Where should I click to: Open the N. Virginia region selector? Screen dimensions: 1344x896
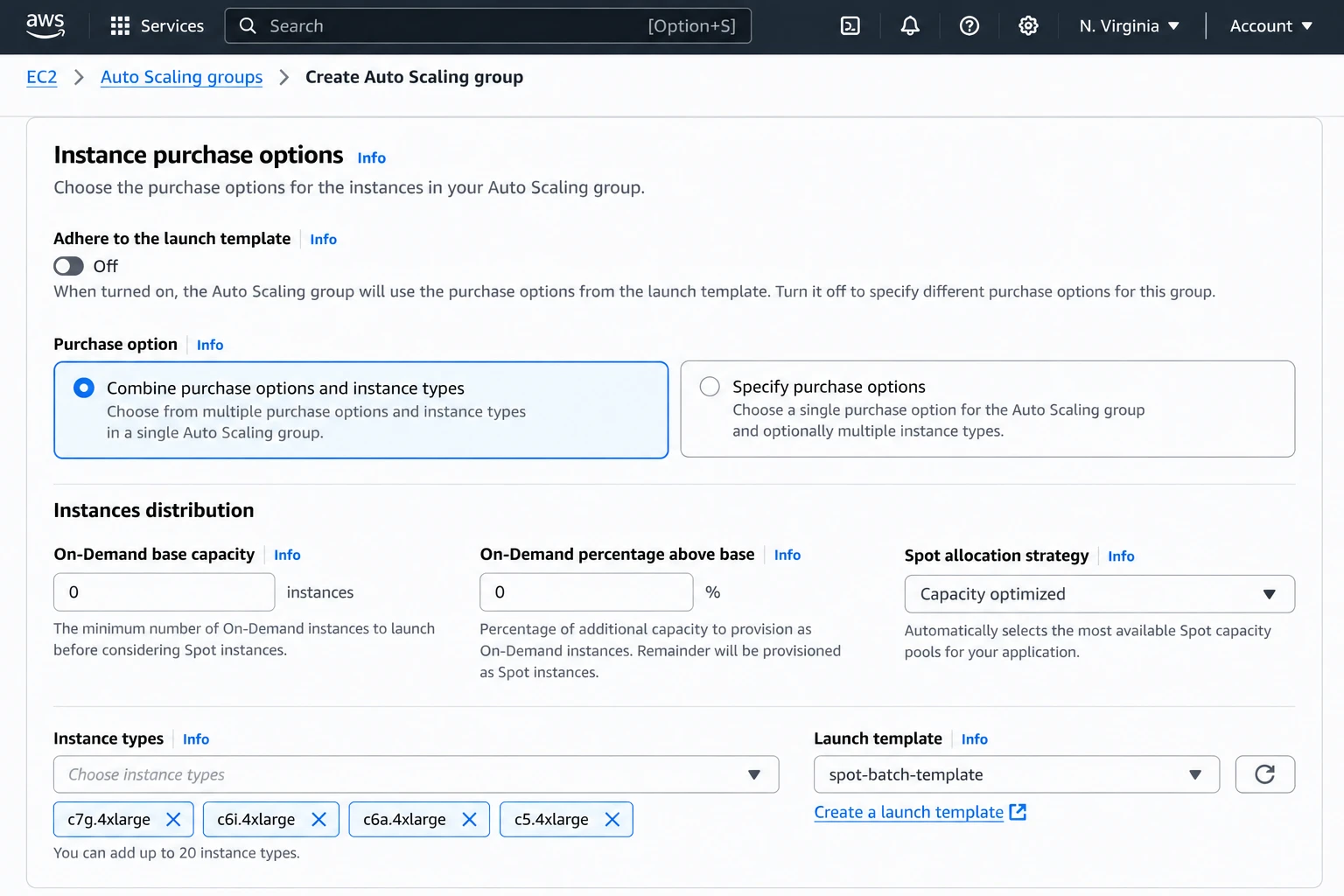[1129, 26]
